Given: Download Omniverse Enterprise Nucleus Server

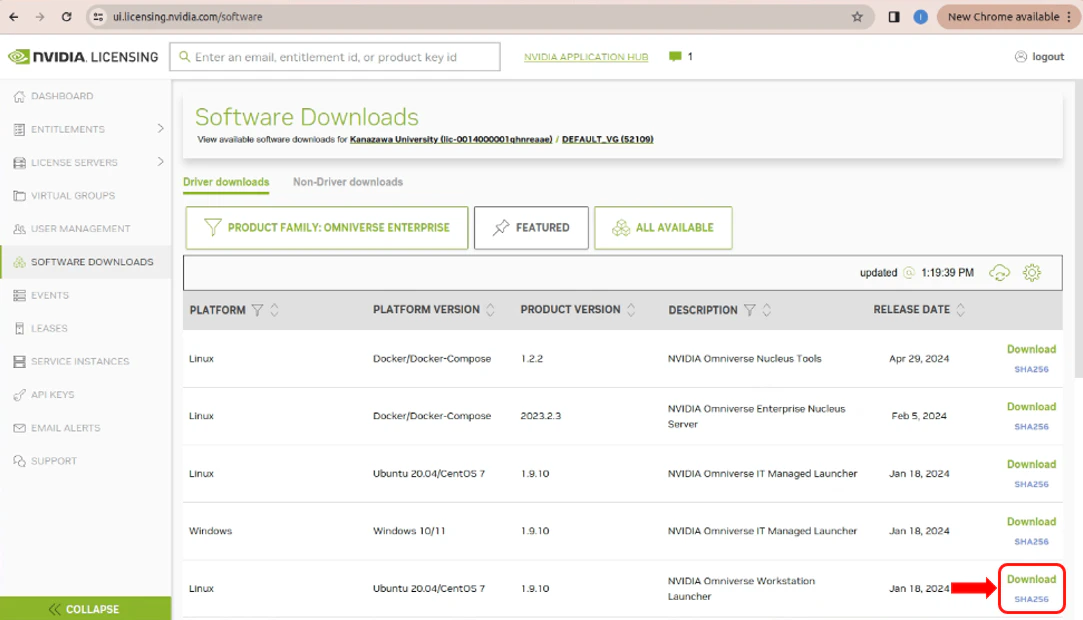Looking at the screenshot, I should (1031, 407).
